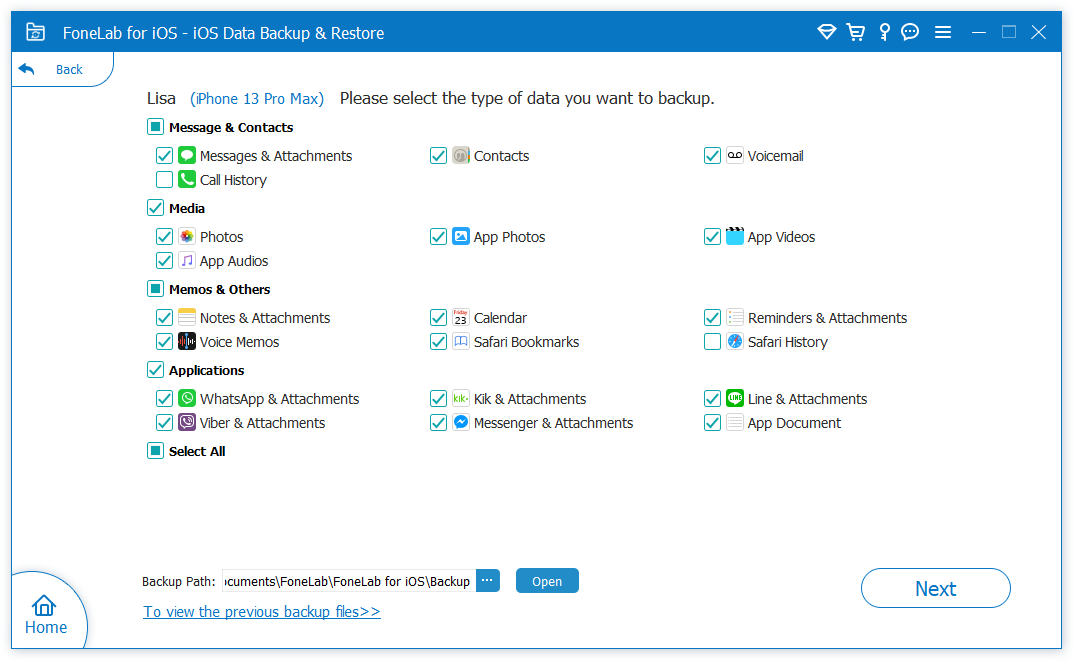Viewport: 1075px width, 662px height.
Task: Uncheck the Voicemail checkbox
Action: [712, 156]
